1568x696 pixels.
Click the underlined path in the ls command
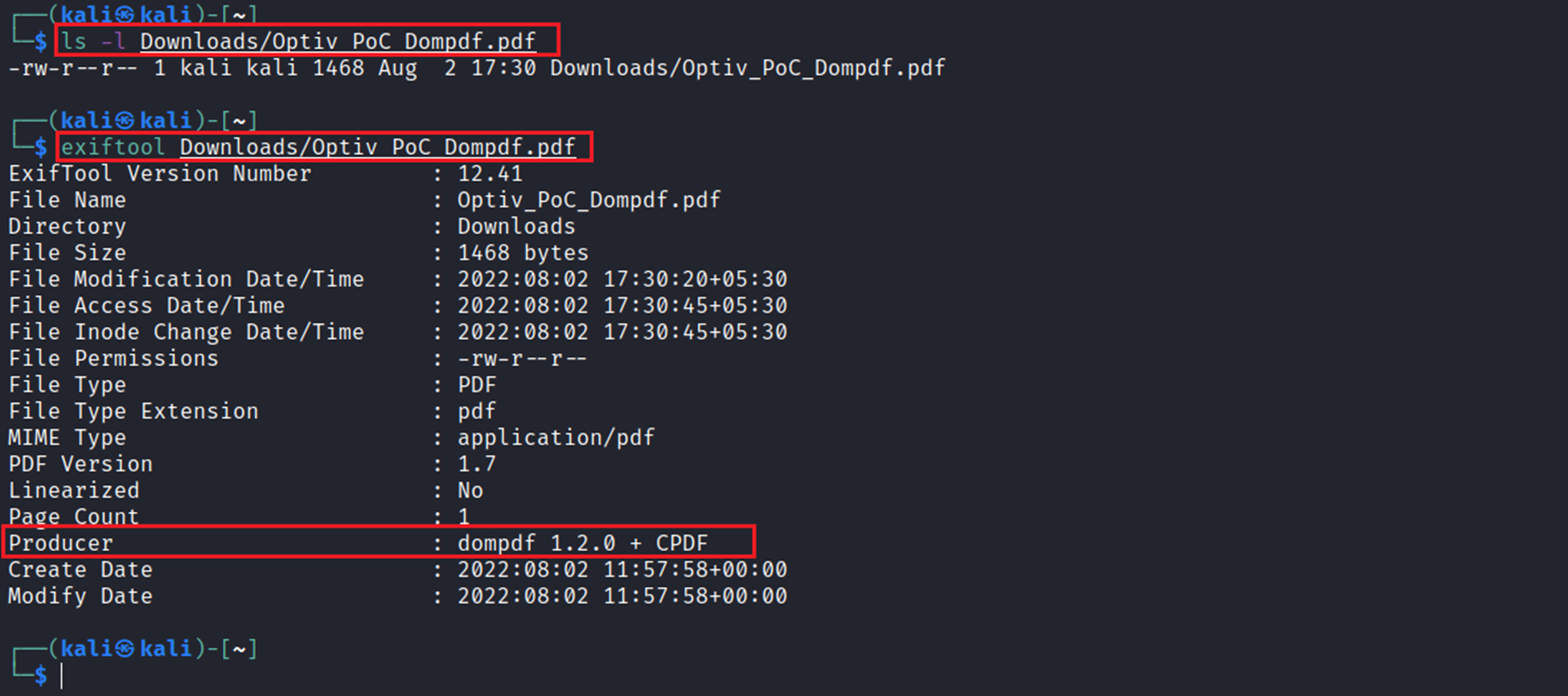(337, 42)
